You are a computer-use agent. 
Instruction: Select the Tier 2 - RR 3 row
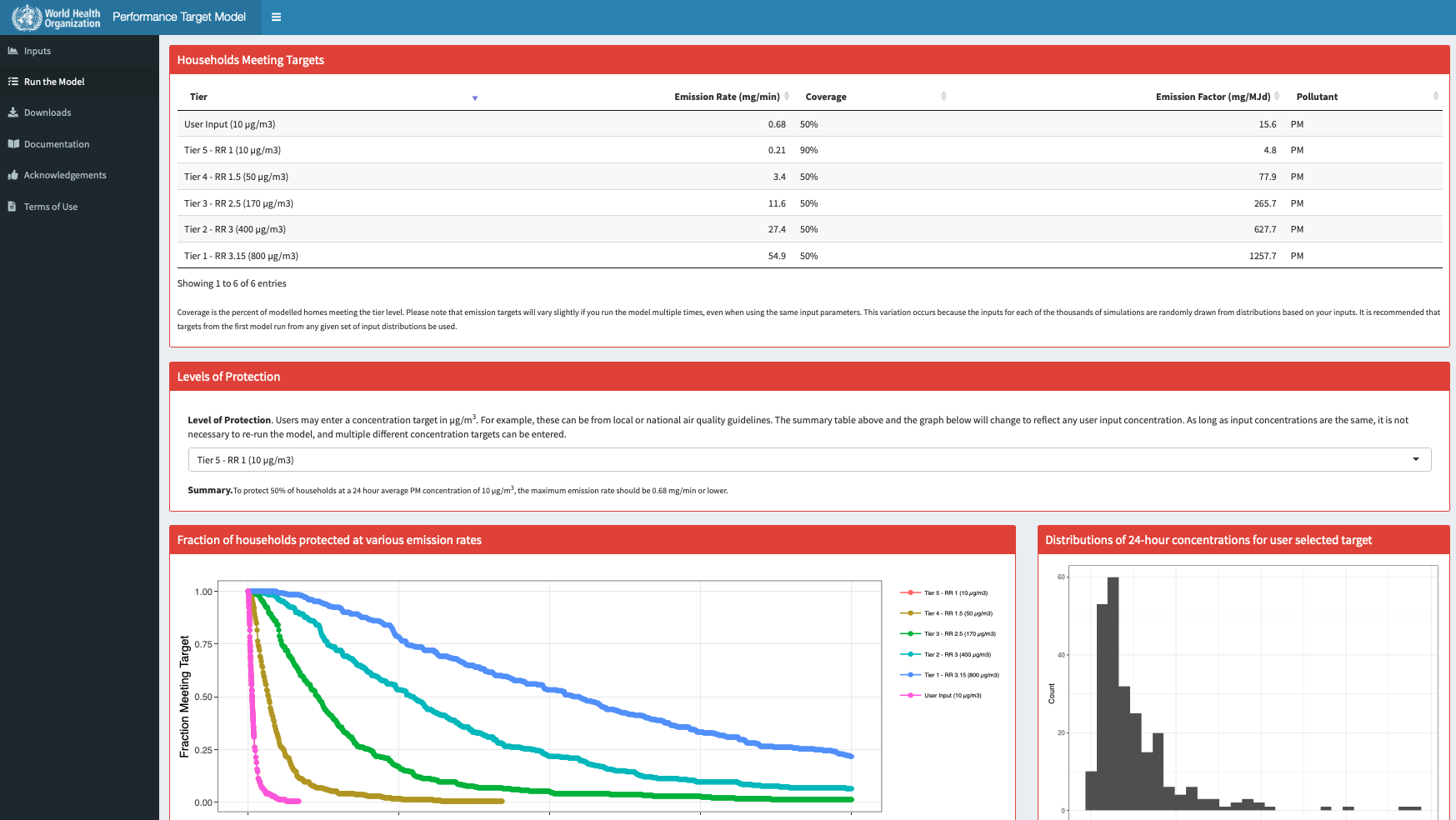(809, 229)
